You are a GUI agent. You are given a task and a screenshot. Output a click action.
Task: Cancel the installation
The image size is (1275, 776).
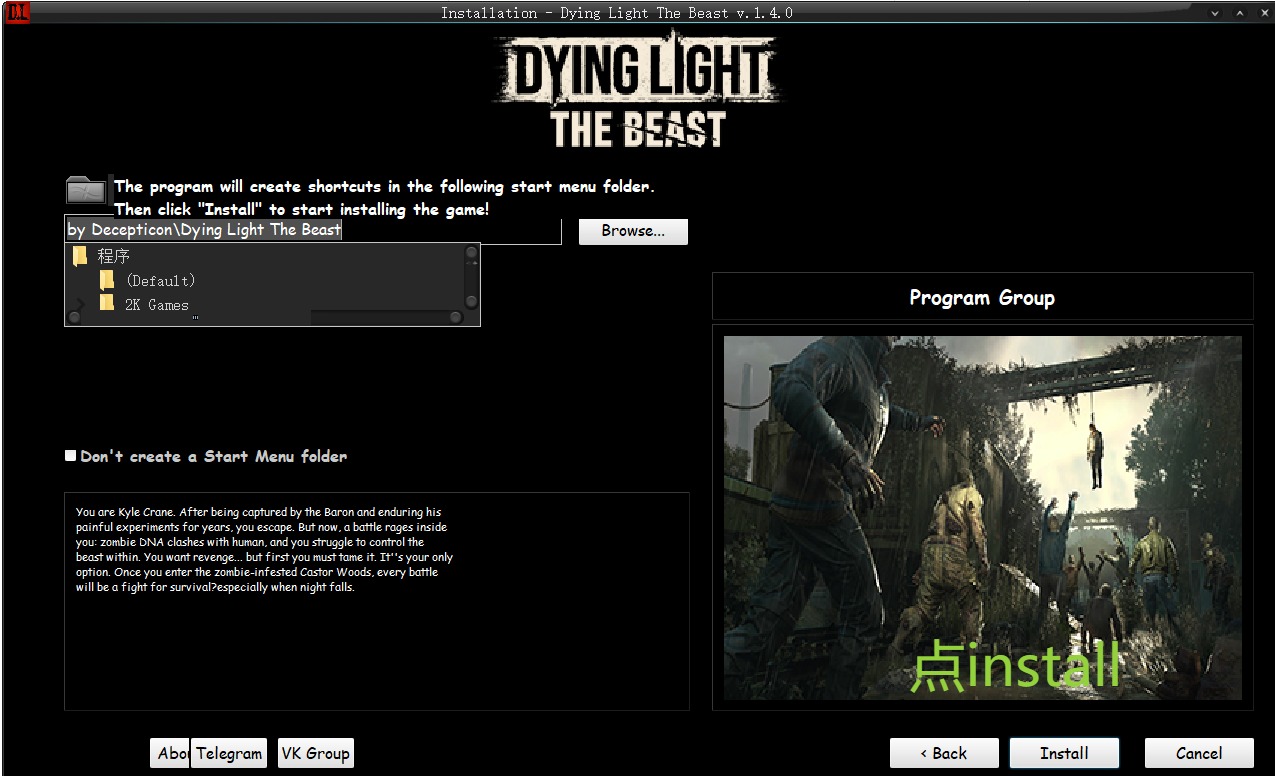1199,753
